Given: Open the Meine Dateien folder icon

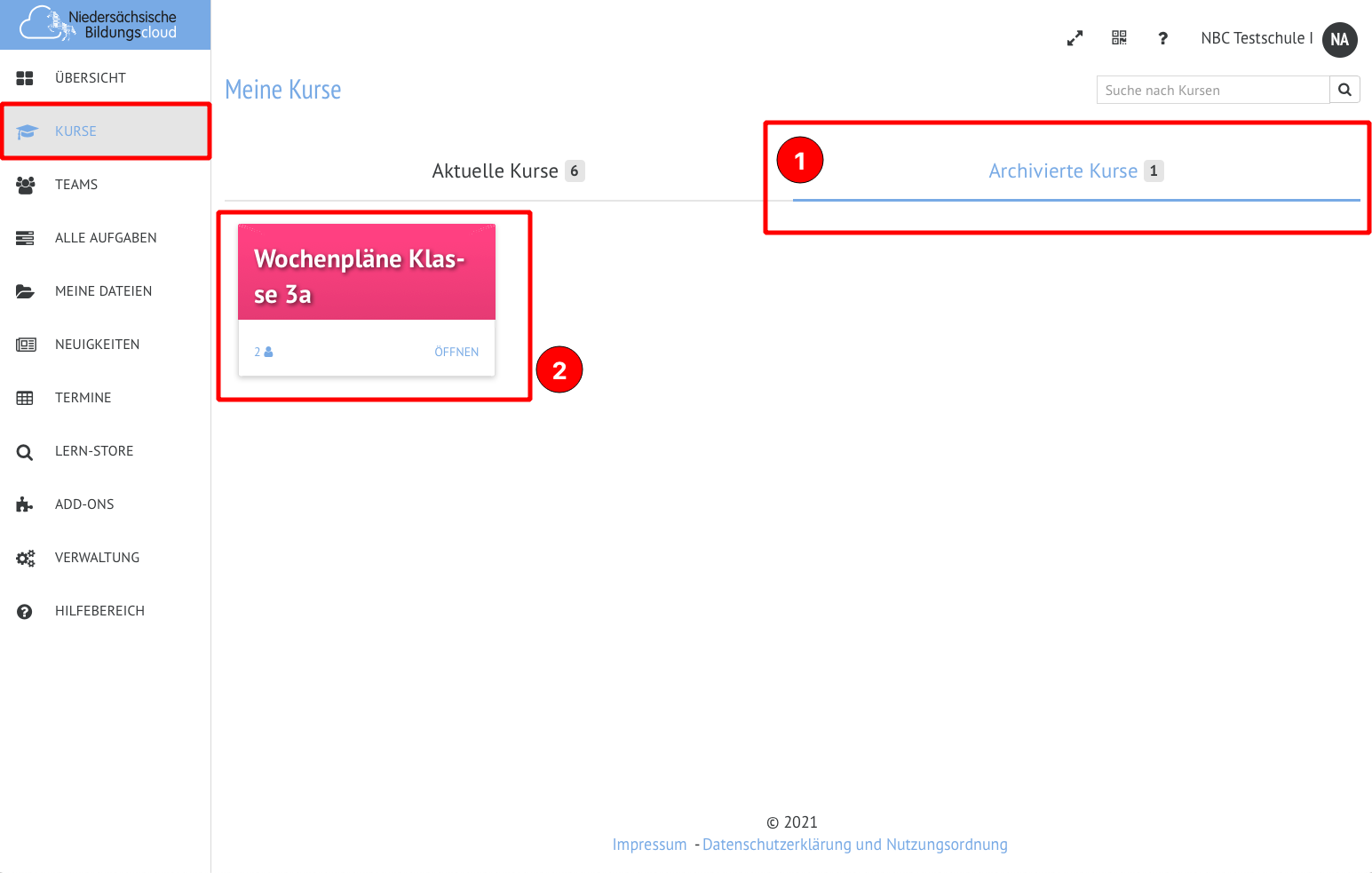Looking at the screenshot, I should coord(25,291).
